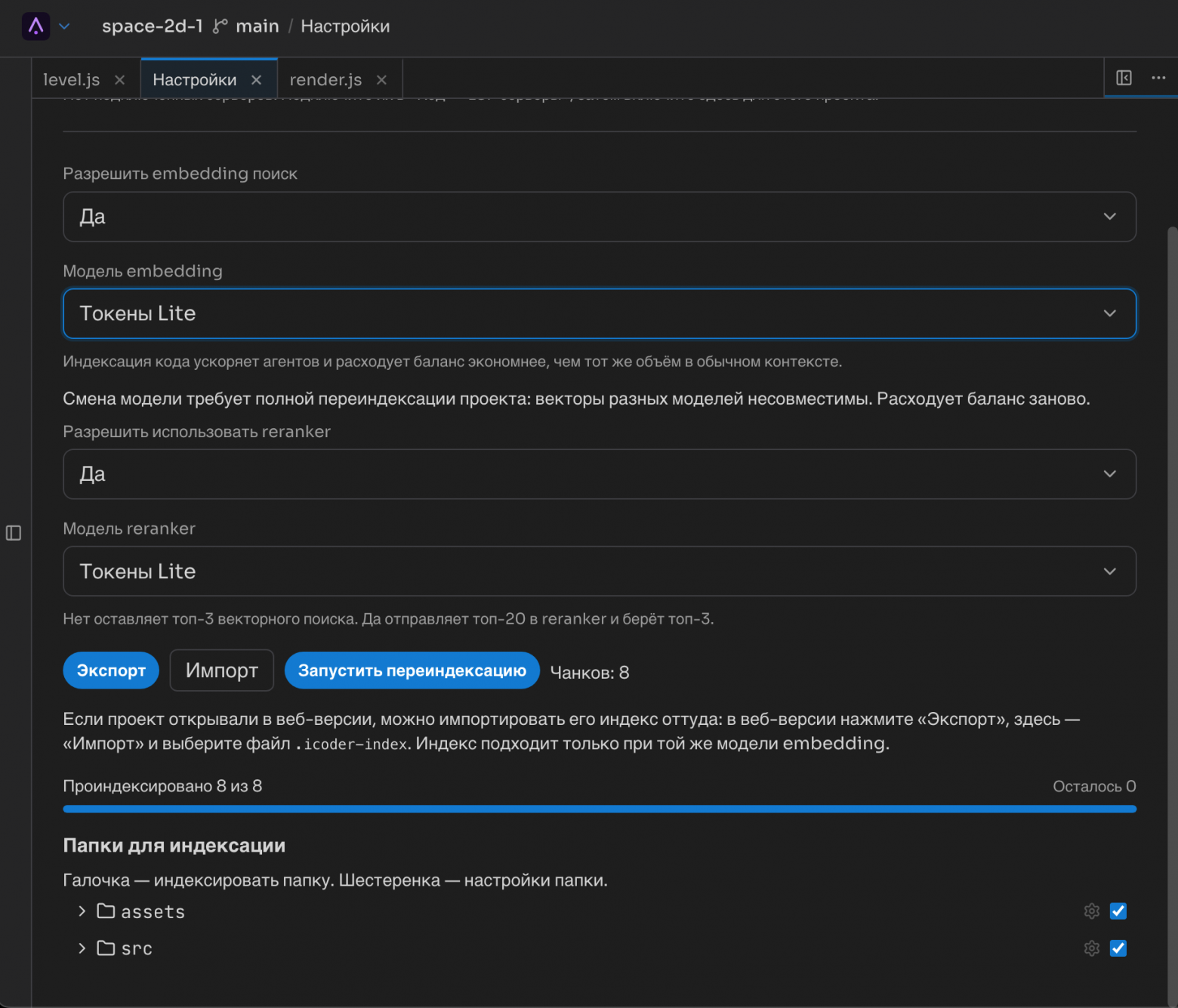Toggle the left sidebar panel icon
Image resolution: width=1178 pixels, height=1008 pixels.
coord(14,533)
